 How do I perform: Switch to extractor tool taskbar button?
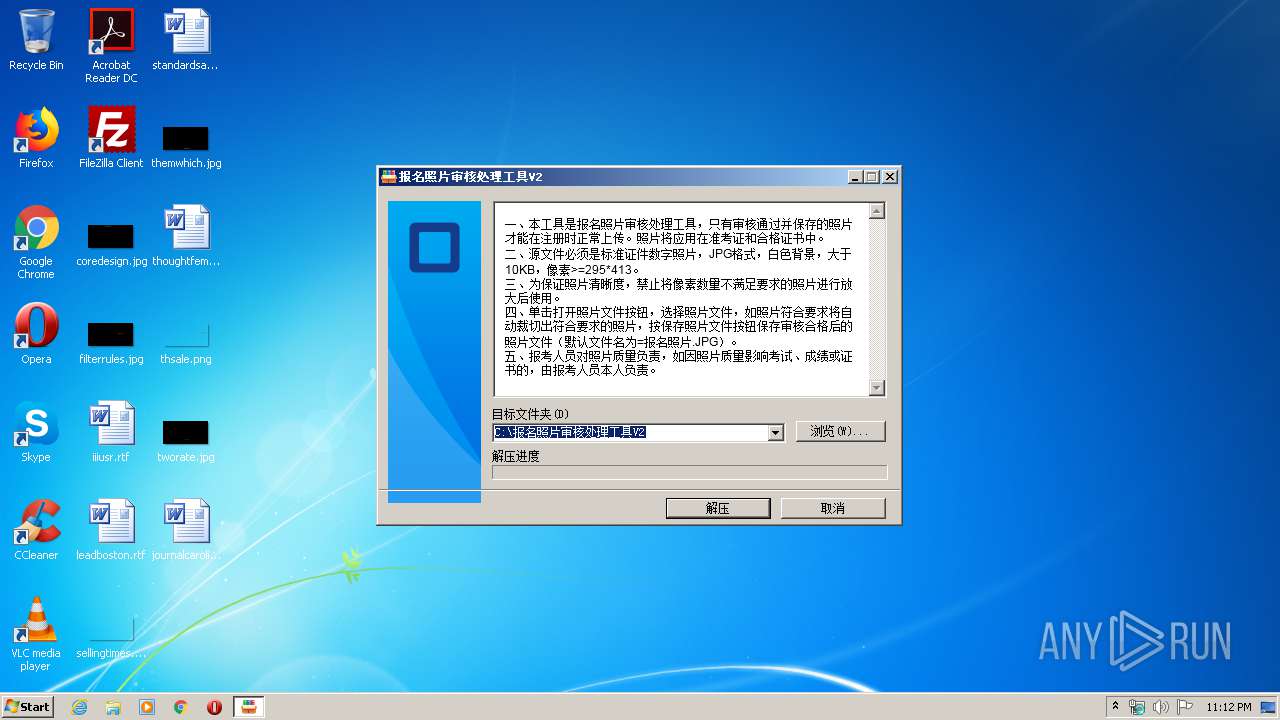coord(249,707)
